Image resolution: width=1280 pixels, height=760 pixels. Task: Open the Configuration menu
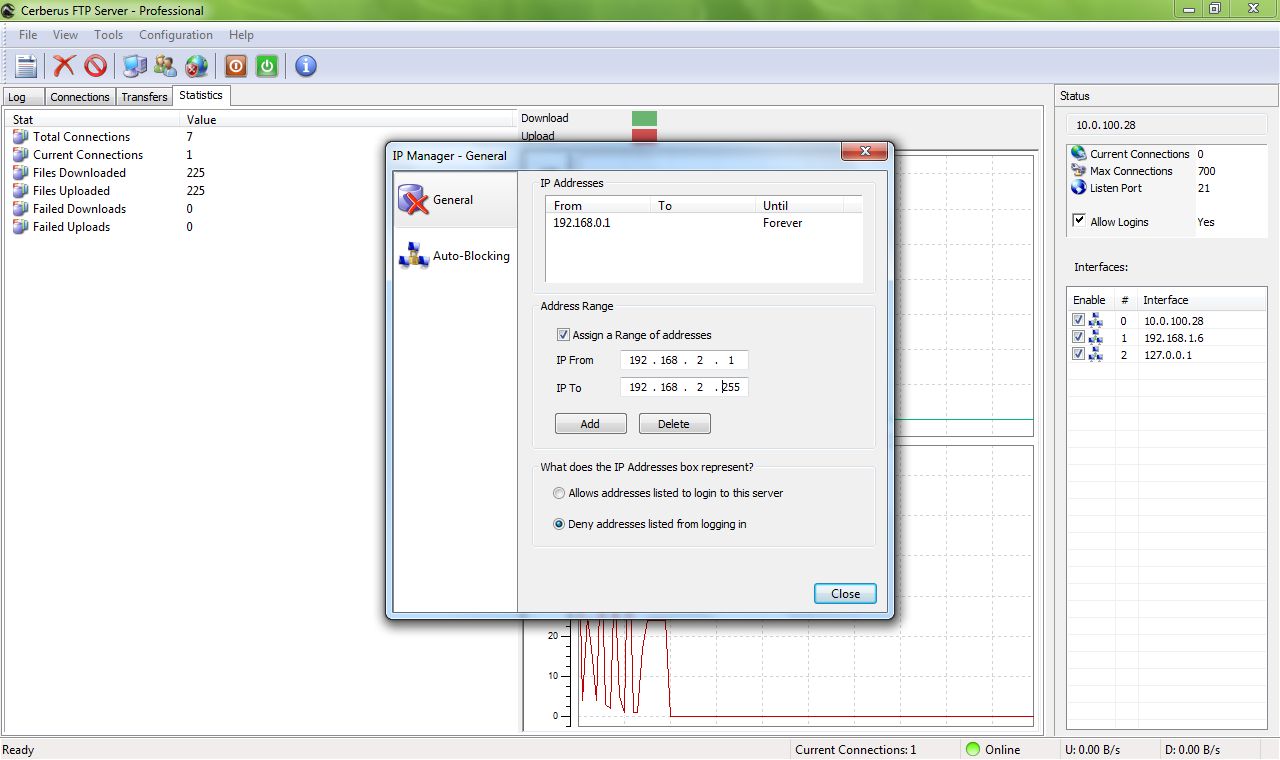176,35
